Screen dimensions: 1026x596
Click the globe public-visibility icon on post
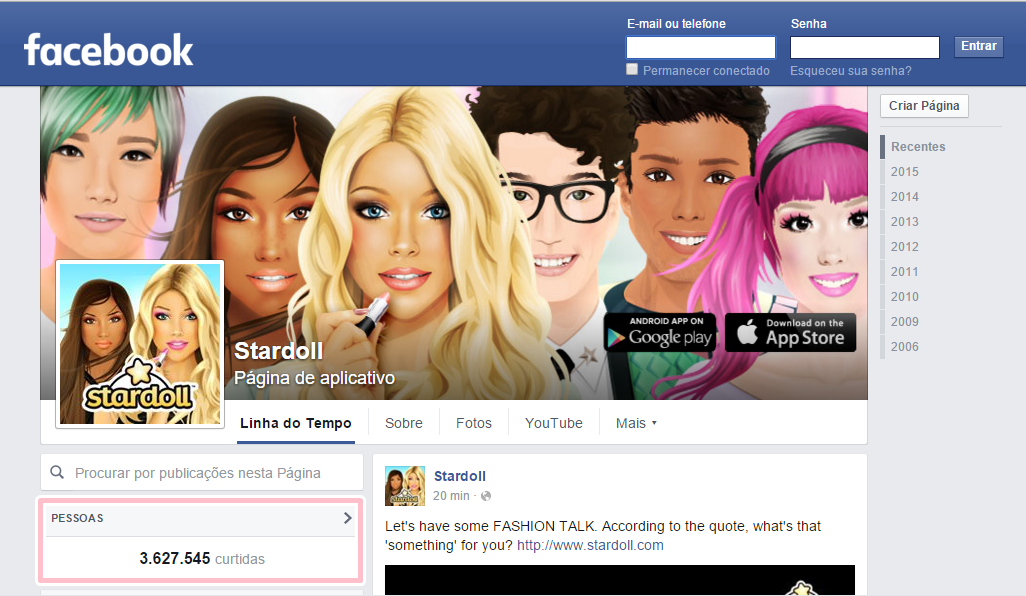486,496
